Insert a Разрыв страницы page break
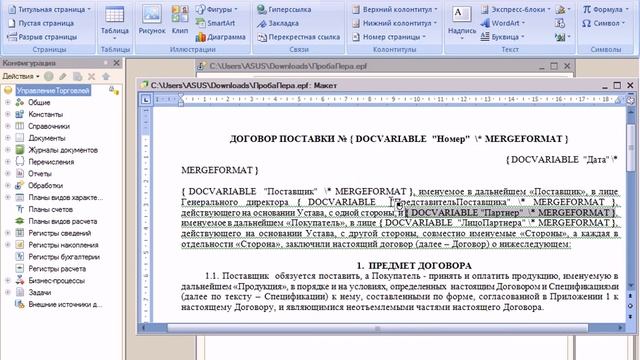This screenshot has height=360, width=640. [x=42, y=37]
